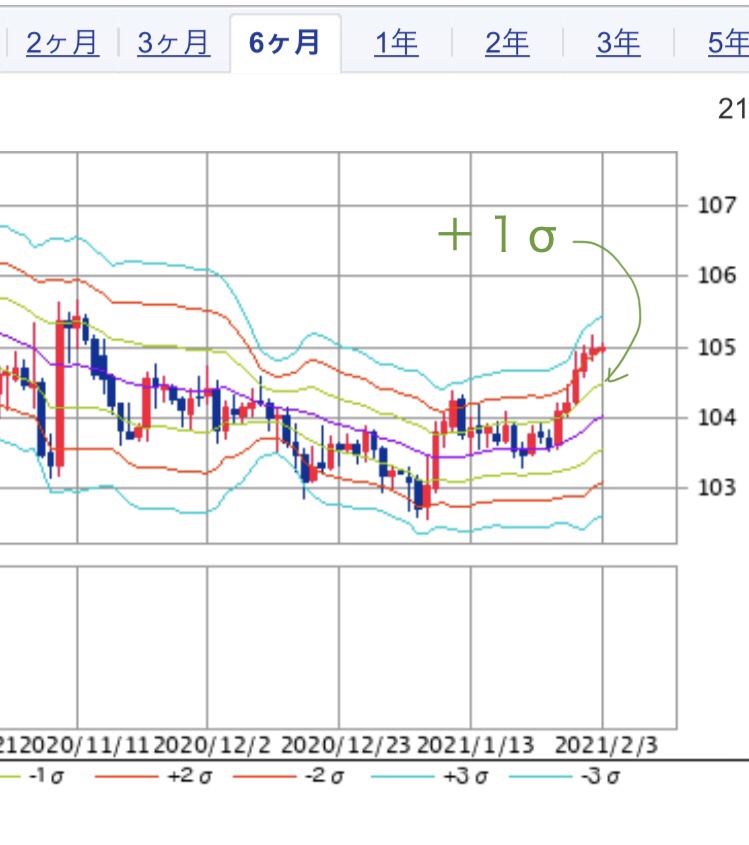Open the 5年 chart range tab
This screenshot has width=749, height=845.
(729, 43)
